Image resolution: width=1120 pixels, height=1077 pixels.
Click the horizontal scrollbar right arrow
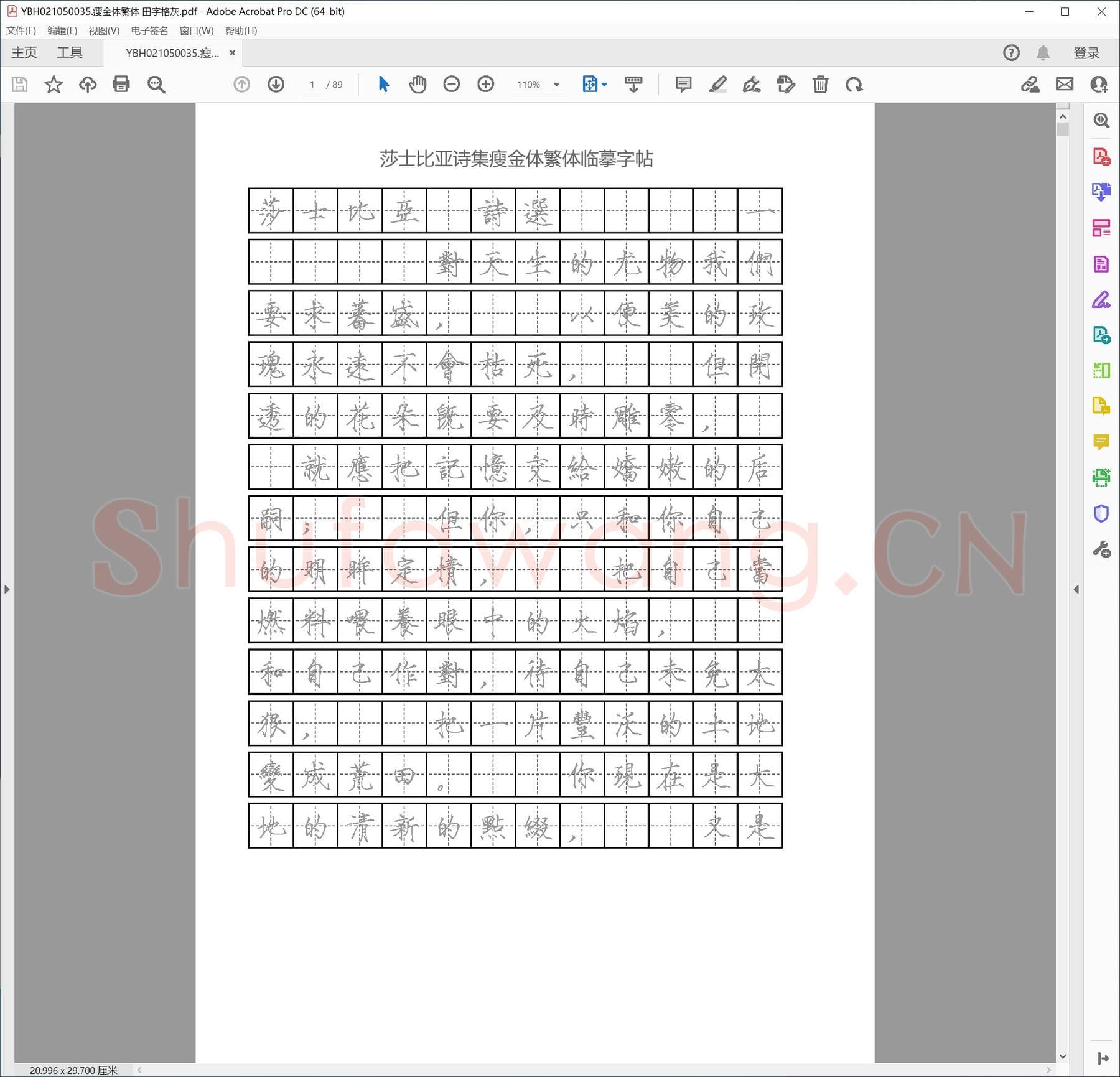point(1048,1070)
